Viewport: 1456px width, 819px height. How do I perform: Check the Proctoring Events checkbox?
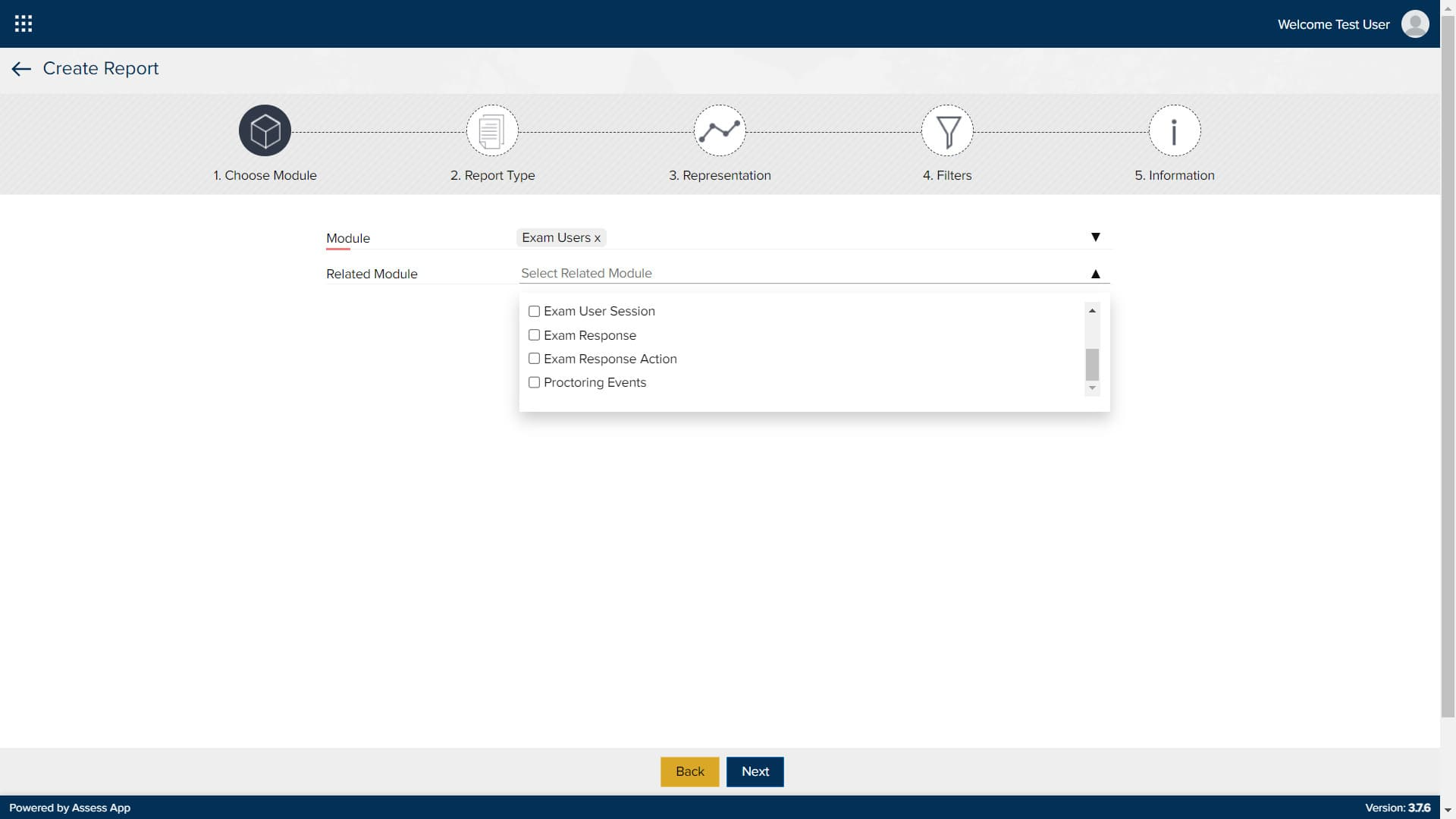coord(534,382)
